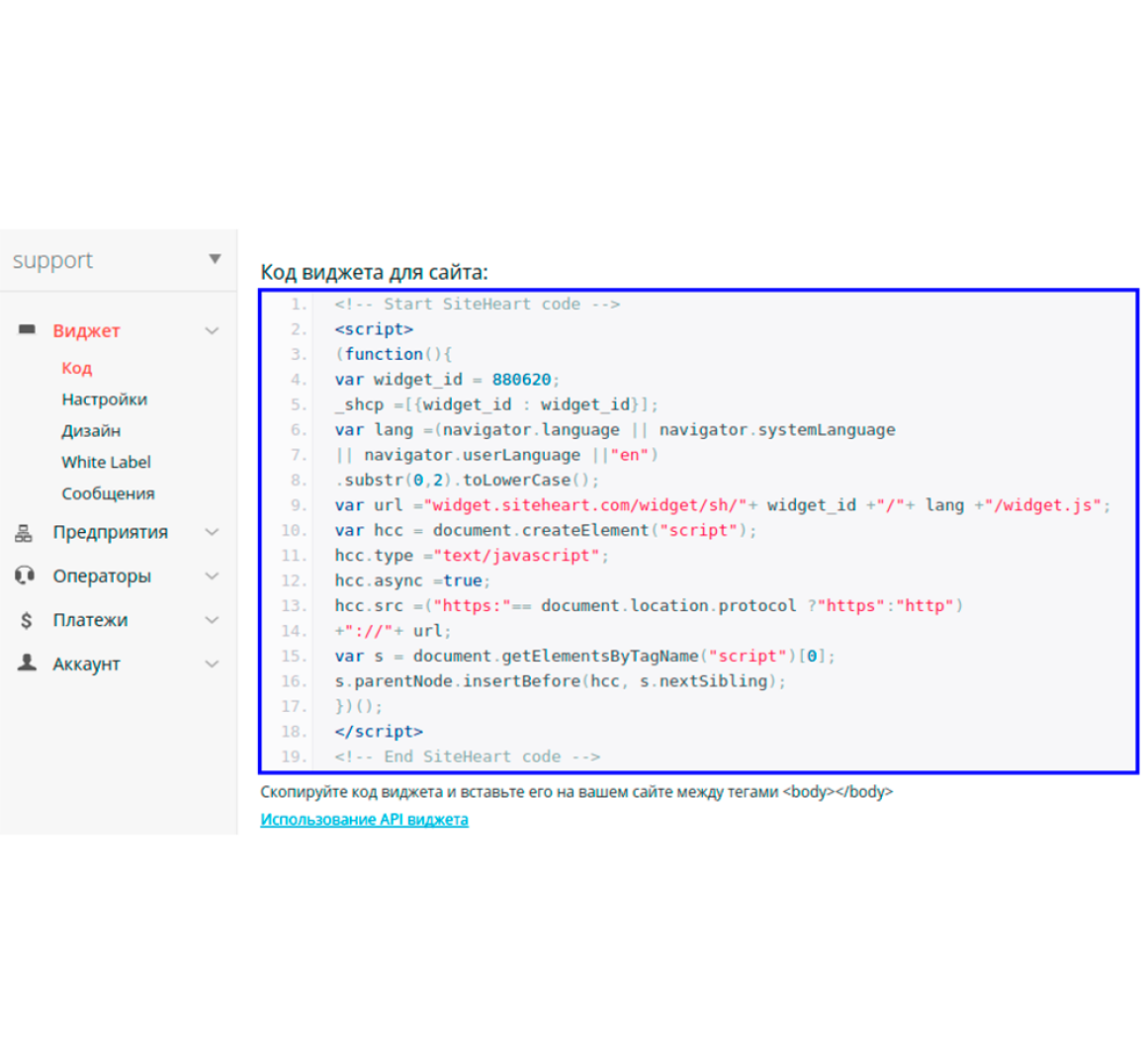Viewport: 1147px width, 1064px height.
Task: Open the Операторы section
Action: click(x=102, y=576)
